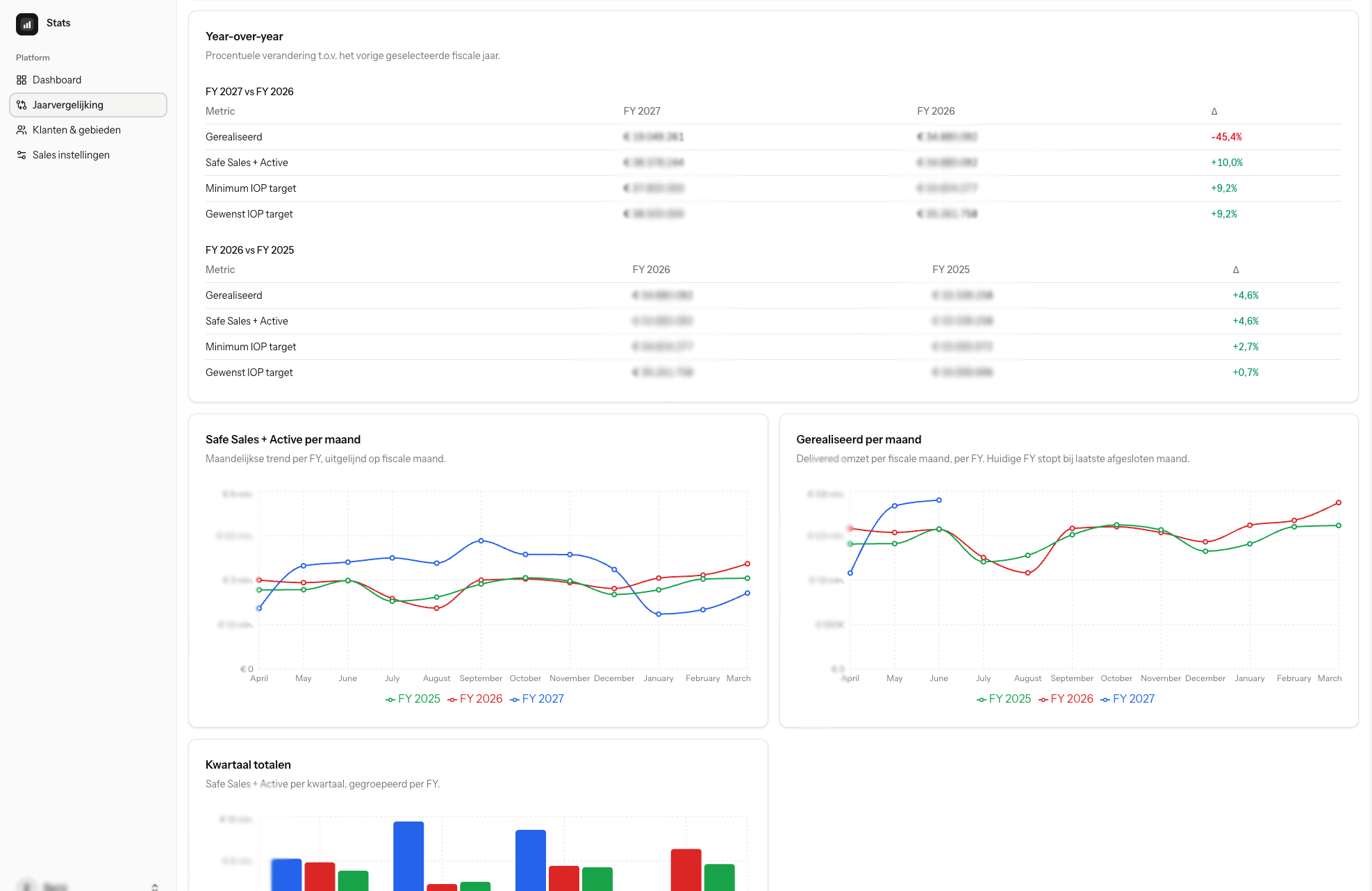Expand the user account switcher chevron
This screenshot has width=1372, height=891.
(x=155, y=887)
